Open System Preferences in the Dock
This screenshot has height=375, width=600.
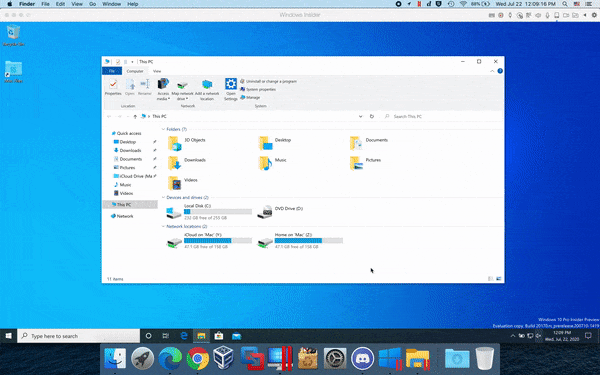coord(335,359)
